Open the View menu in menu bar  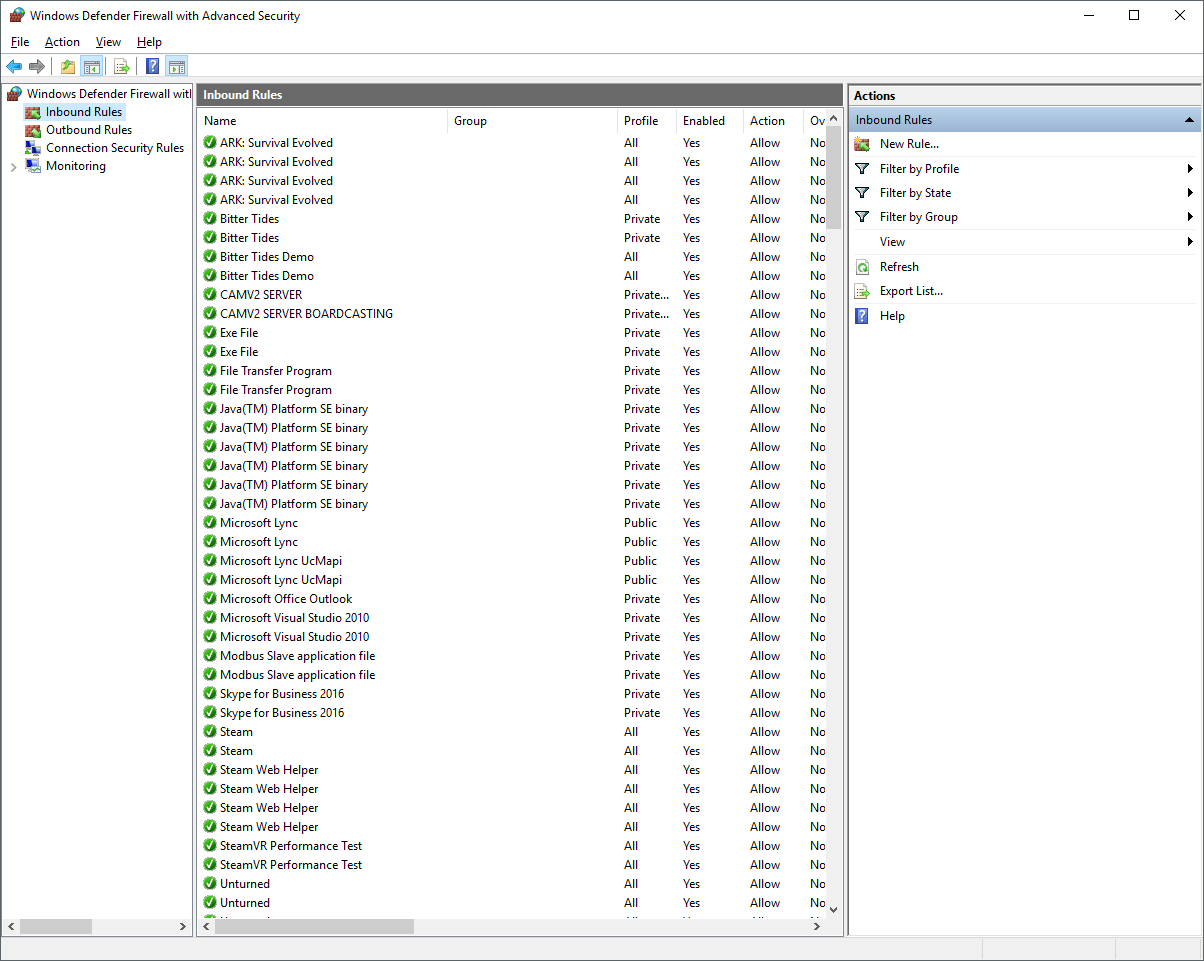point(108,42)
